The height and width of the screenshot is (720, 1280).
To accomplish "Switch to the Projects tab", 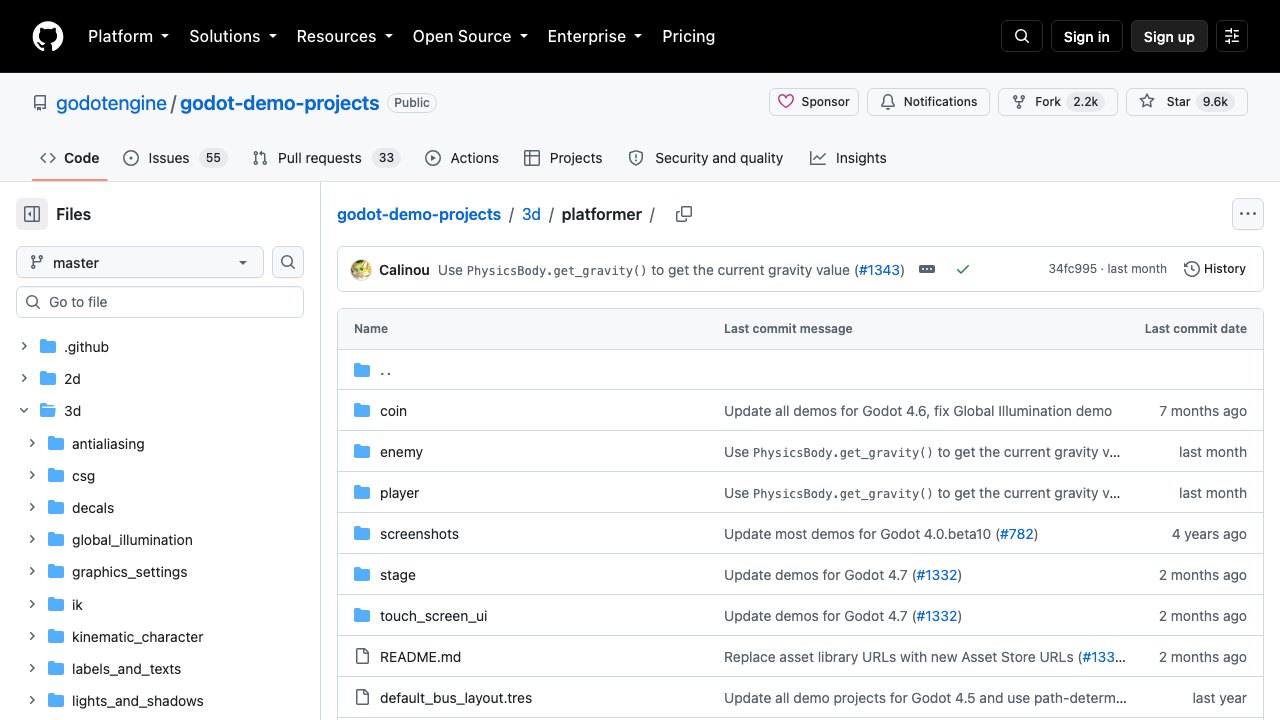I will pos(563,158).
